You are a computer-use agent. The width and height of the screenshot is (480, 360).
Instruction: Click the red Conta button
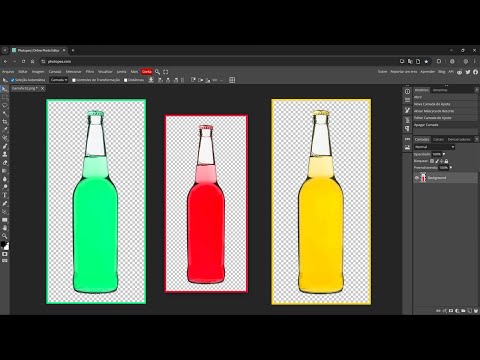(147, 72)
